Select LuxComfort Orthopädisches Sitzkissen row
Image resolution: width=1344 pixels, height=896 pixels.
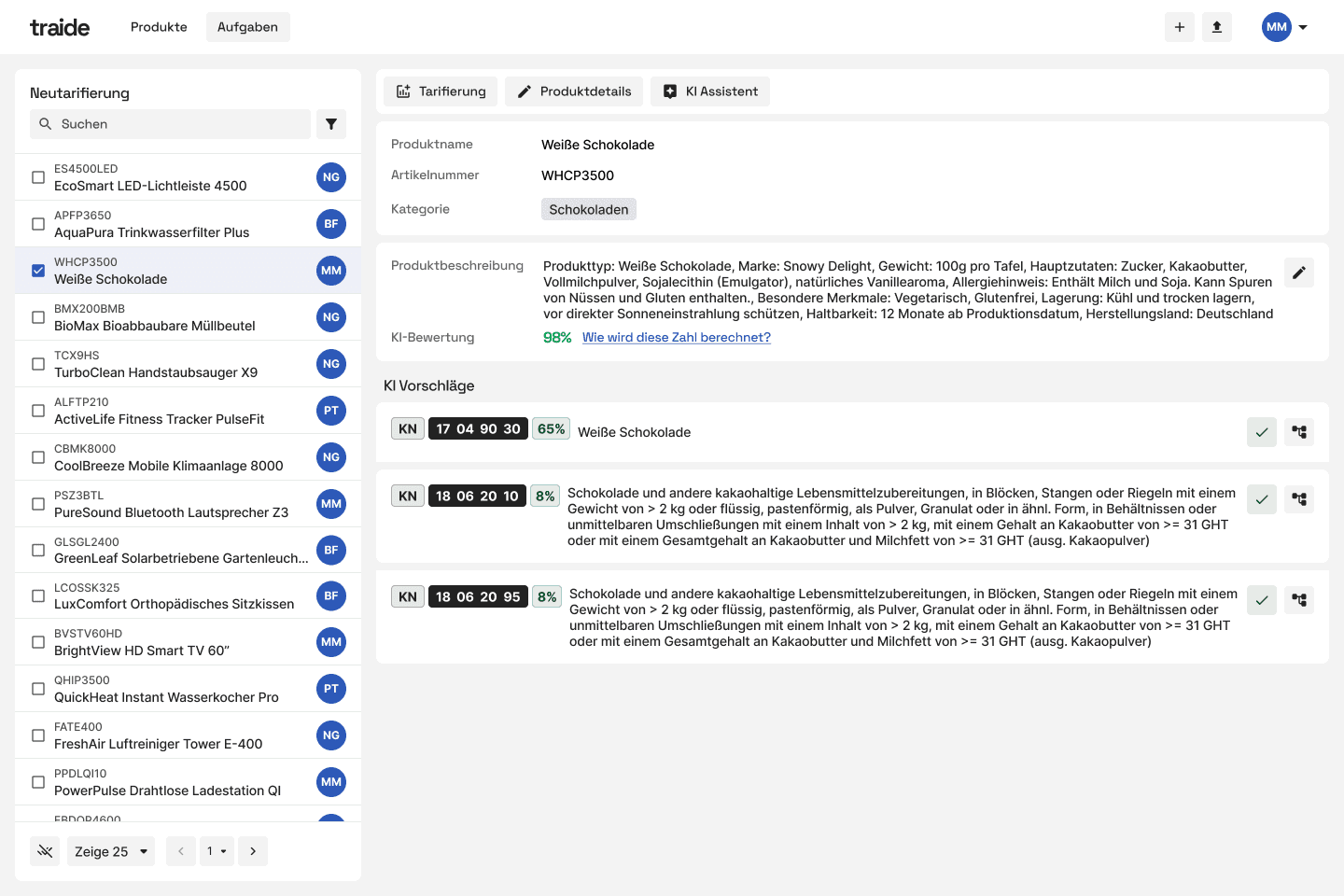point(188,595)
